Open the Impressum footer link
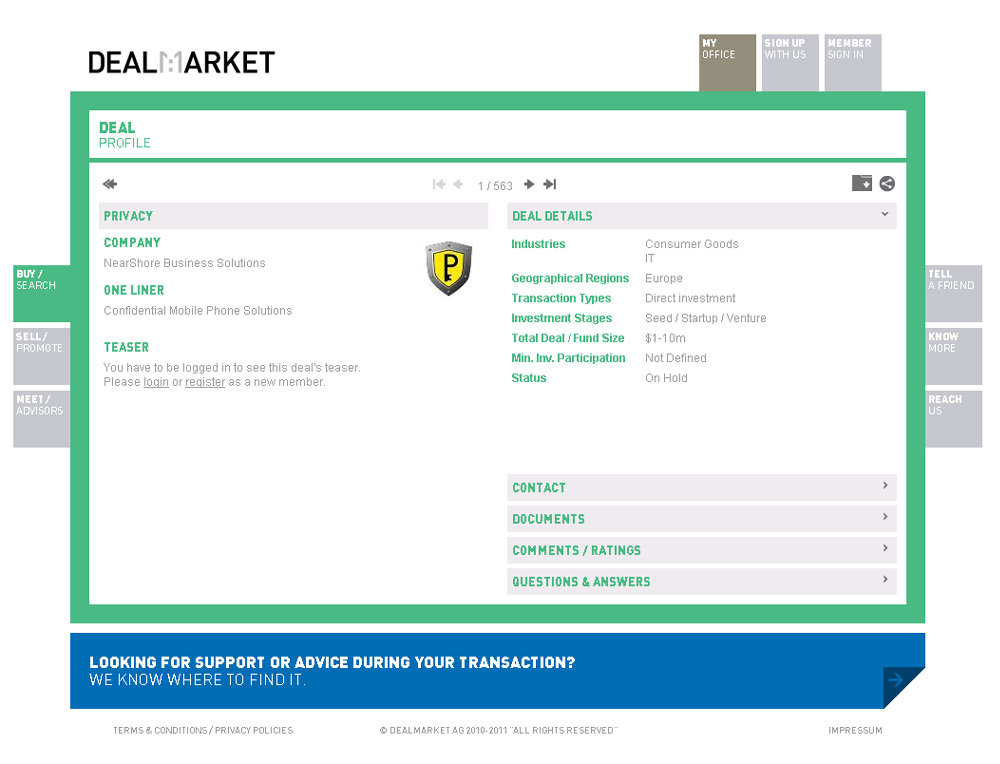 pos(855,730)
